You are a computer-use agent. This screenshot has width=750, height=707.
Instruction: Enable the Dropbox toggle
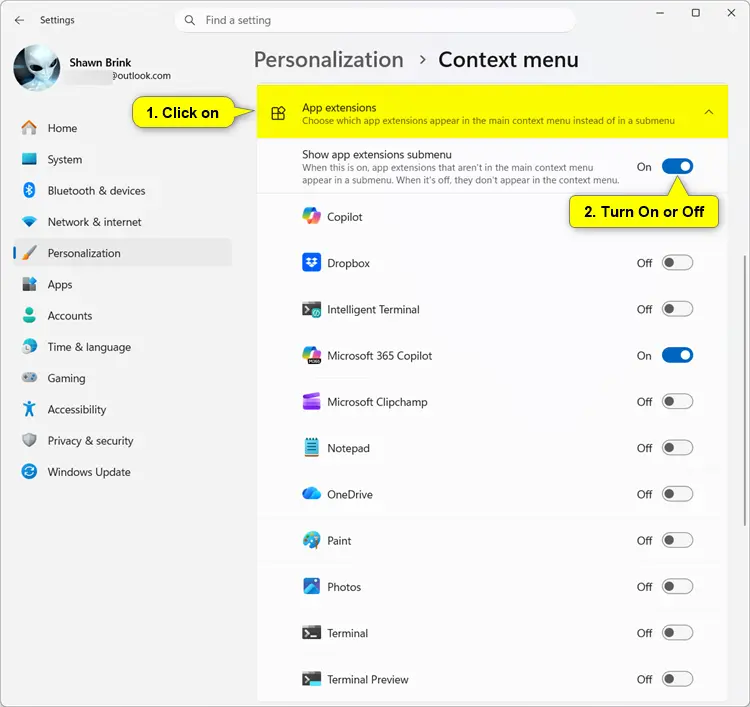click(677, 263)
